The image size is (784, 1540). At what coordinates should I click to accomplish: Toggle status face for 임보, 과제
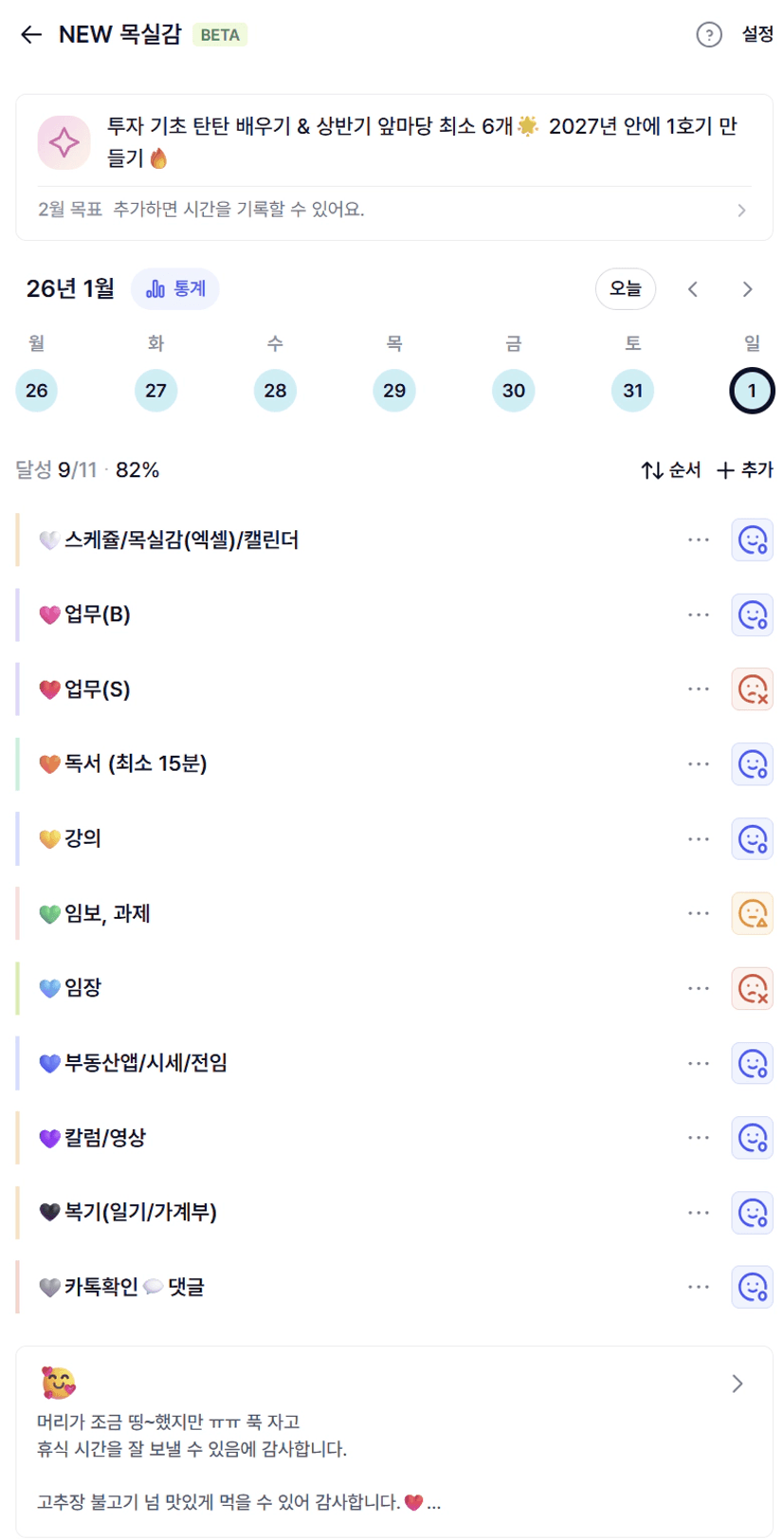pyautogui.click(x=752, y=914)
